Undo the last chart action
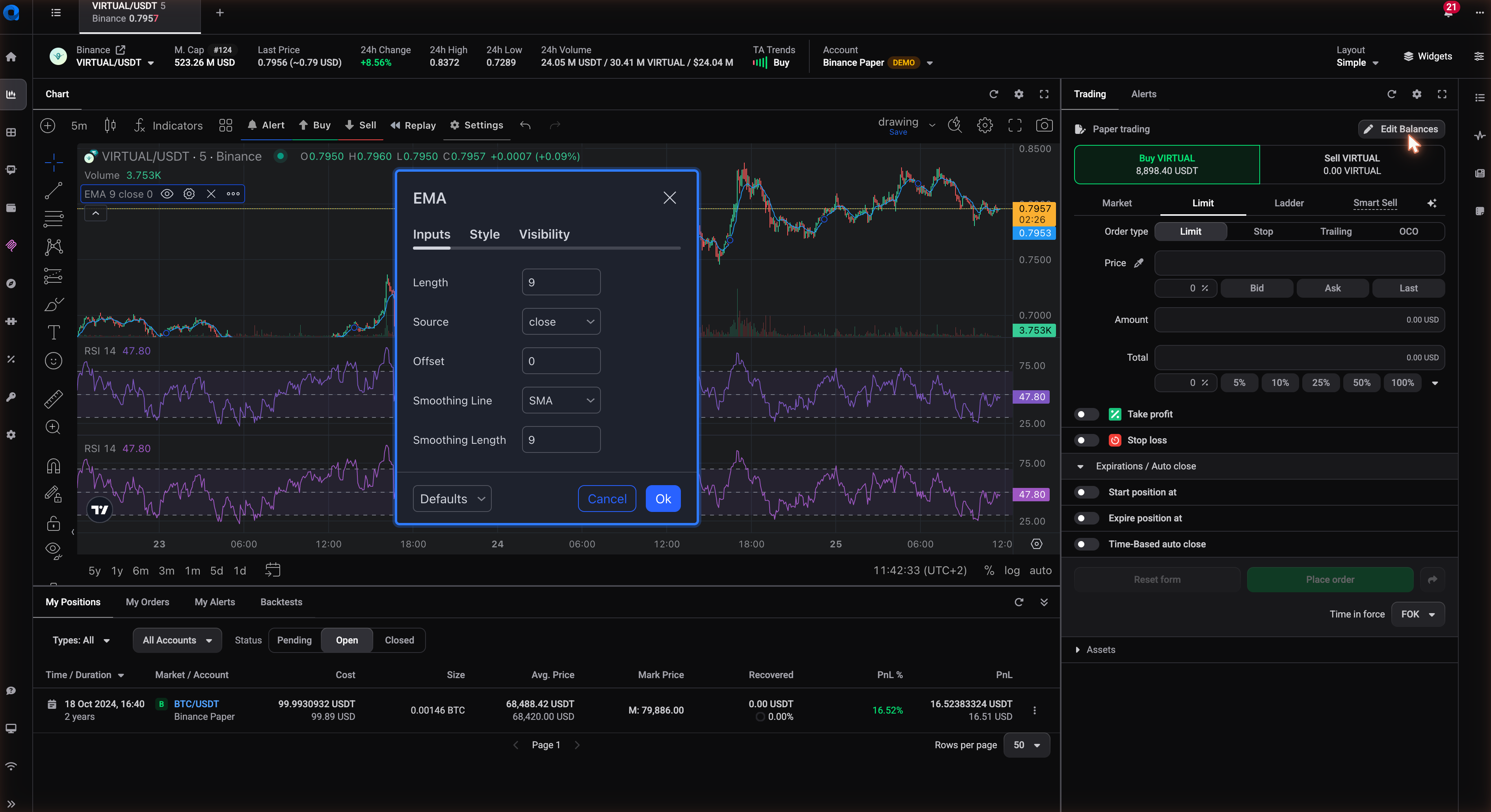The image size is (1491, 812). pos(525,126)
